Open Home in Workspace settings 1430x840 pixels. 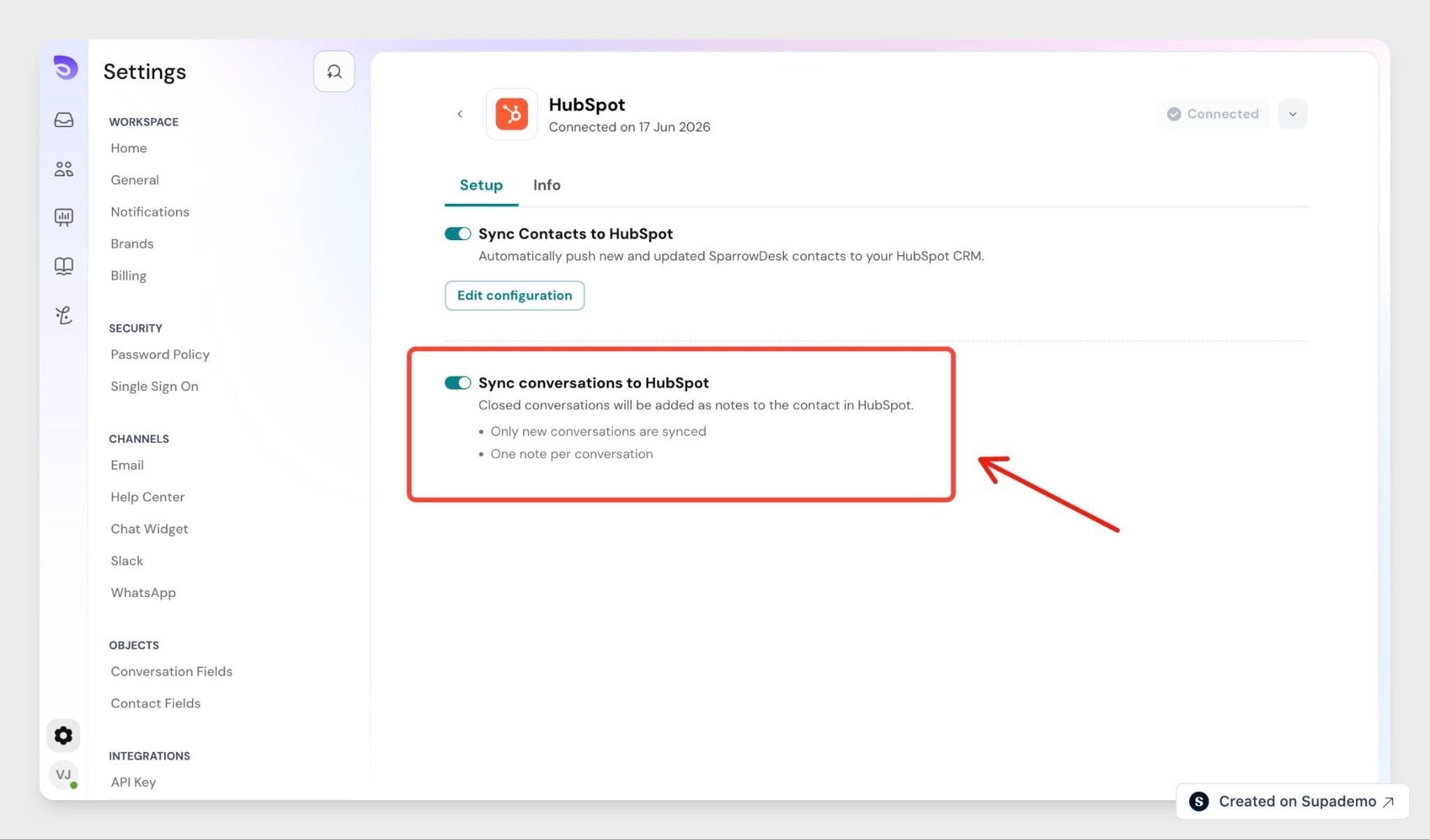tap(128, 148)
